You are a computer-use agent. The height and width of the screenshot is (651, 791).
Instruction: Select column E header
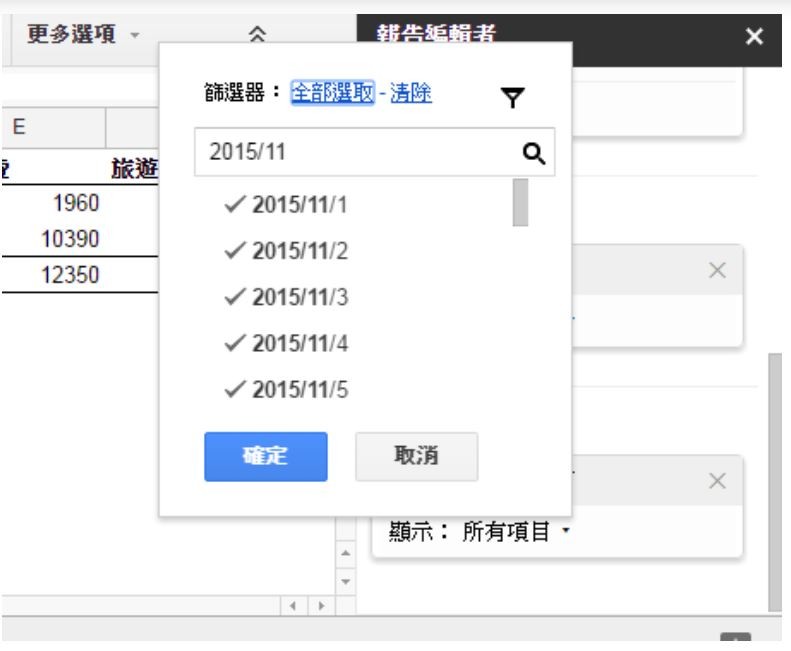click(53, 127)
